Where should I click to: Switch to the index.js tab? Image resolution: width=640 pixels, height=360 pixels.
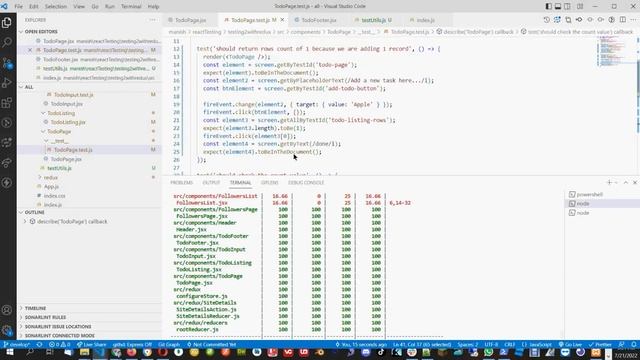425,20
